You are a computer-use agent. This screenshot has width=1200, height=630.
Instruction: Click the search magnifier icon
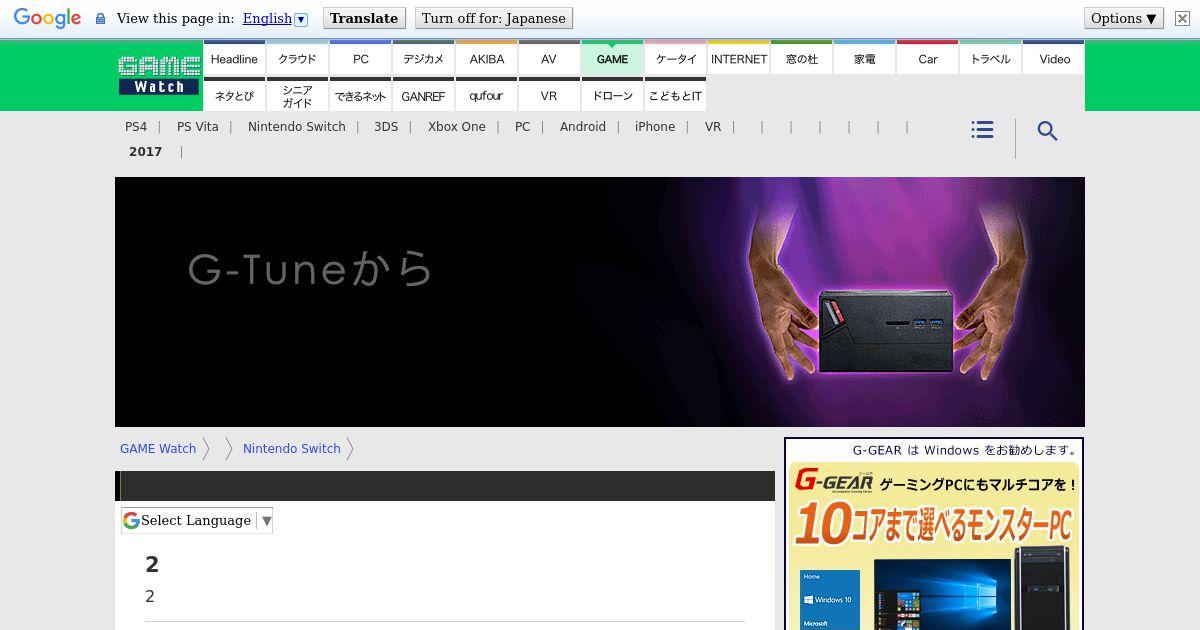coord(1047,131)
